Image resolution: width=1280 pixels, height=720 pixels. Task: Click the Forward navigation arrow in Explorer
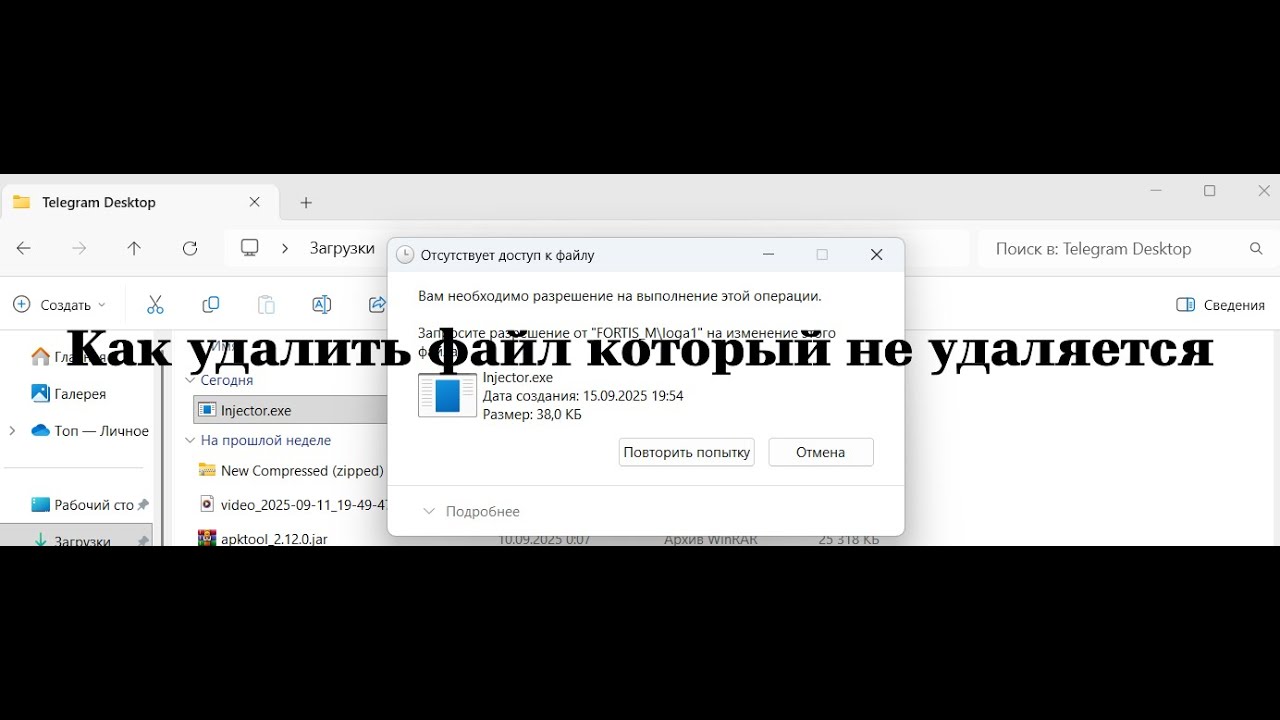(79, 249)
